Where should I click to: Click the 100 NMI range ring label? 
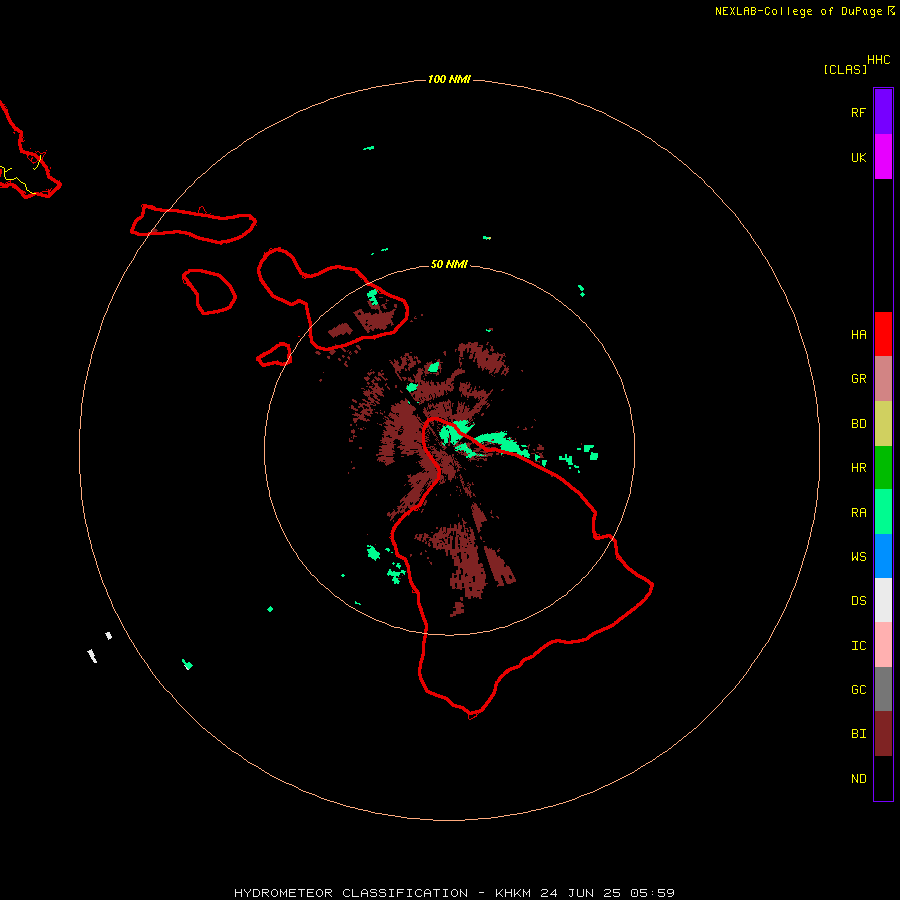click(x=449, y=79)
